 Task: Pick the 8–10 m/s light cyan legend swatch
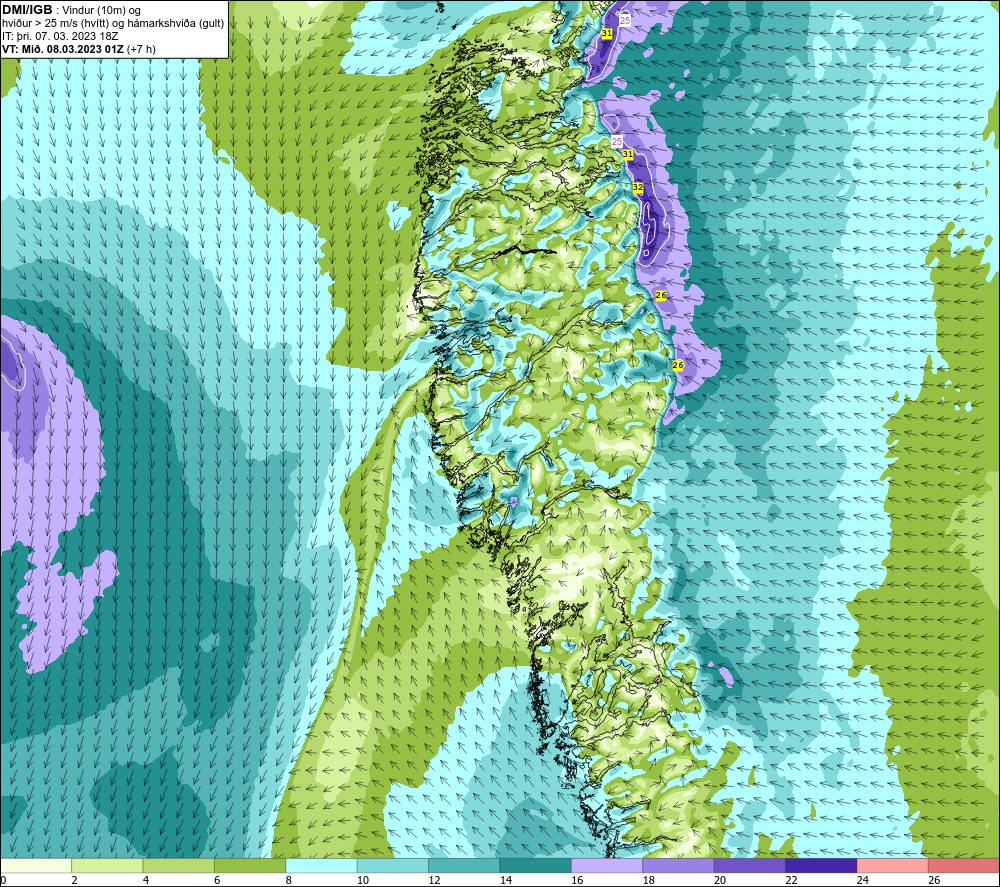(321, 866)
